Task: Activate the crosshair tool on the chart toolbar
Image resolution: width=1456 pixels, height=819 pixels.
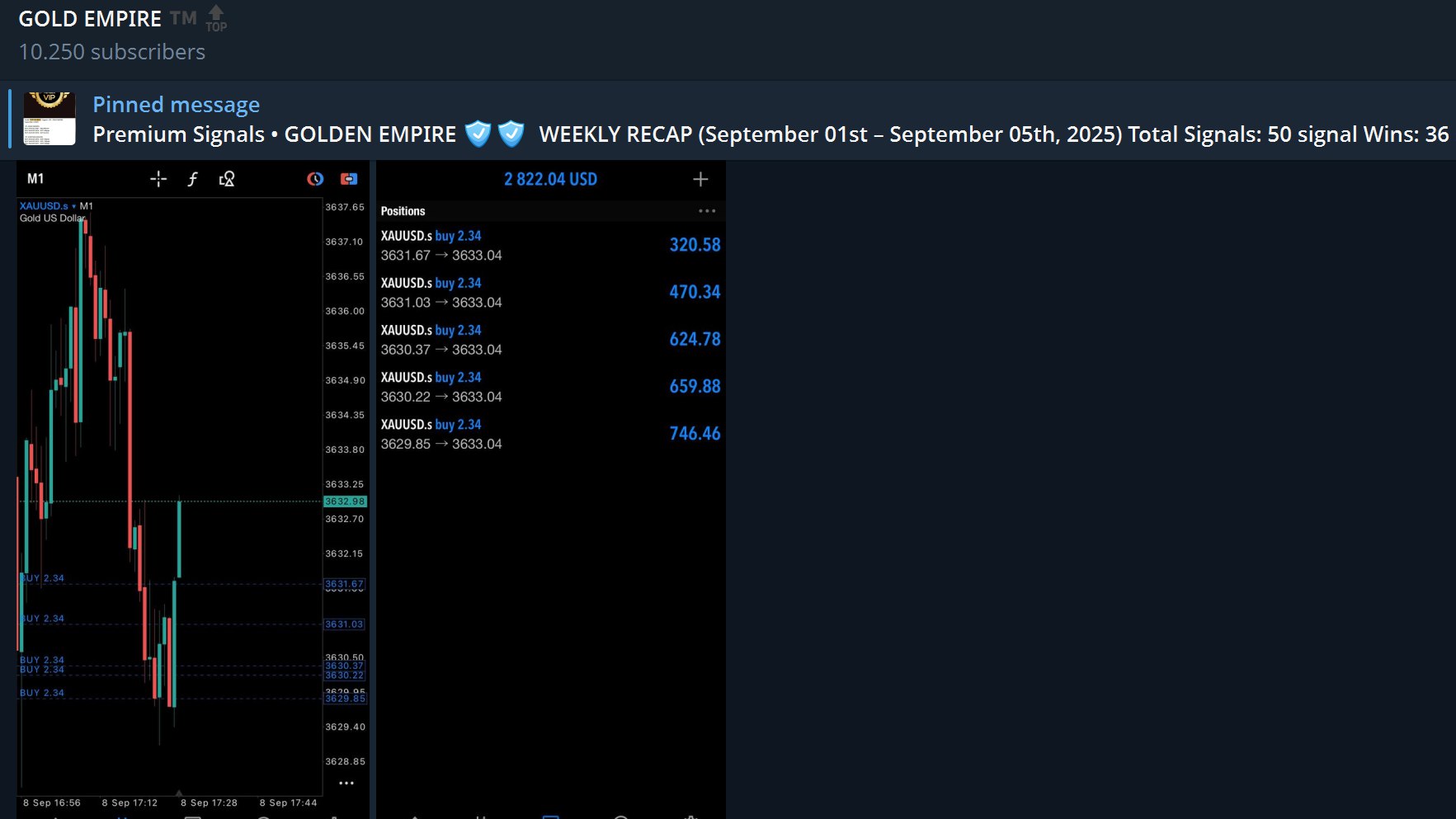Action: pyautogui.click(x=158, y=179)
